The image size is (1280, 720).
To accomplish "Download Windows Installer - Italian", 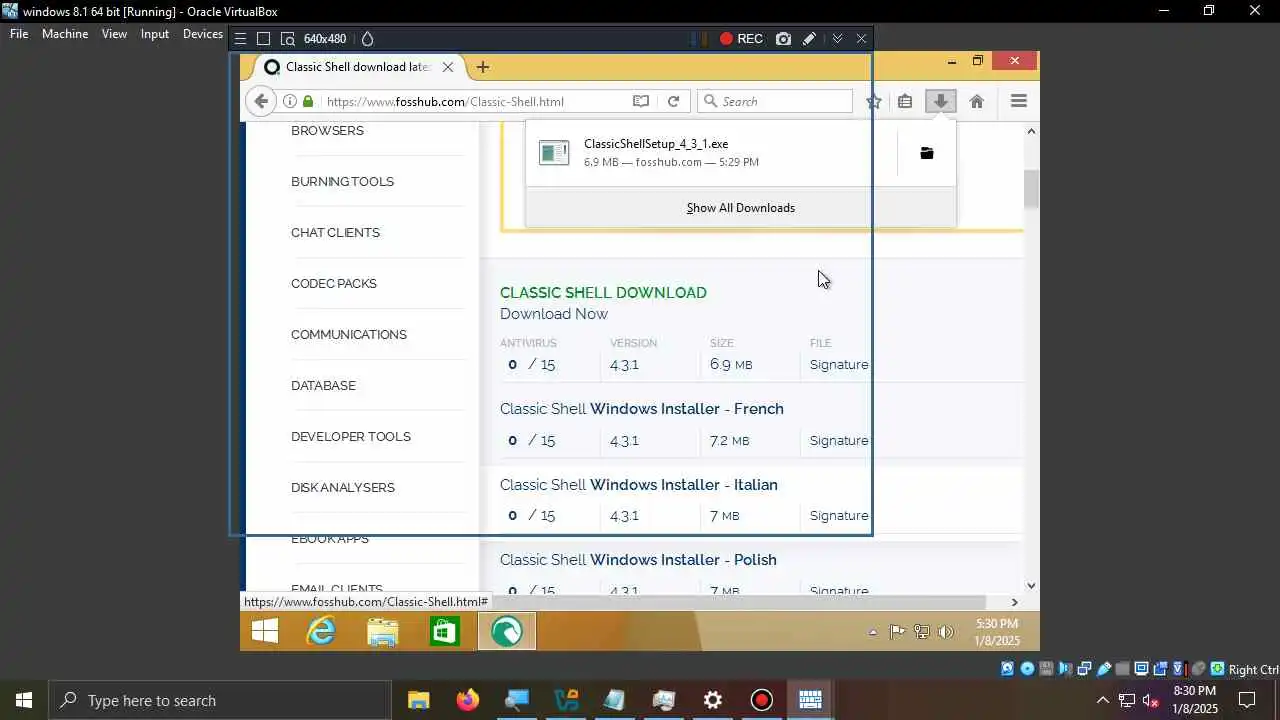I will point(639,485).
